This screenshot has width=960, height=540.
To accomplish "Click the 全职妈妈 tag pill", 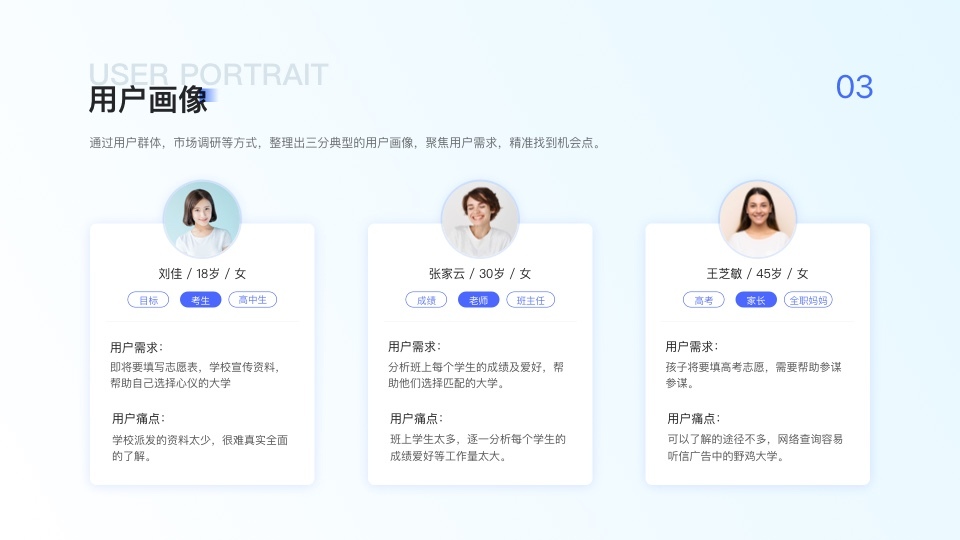I will tap(808, 300).
